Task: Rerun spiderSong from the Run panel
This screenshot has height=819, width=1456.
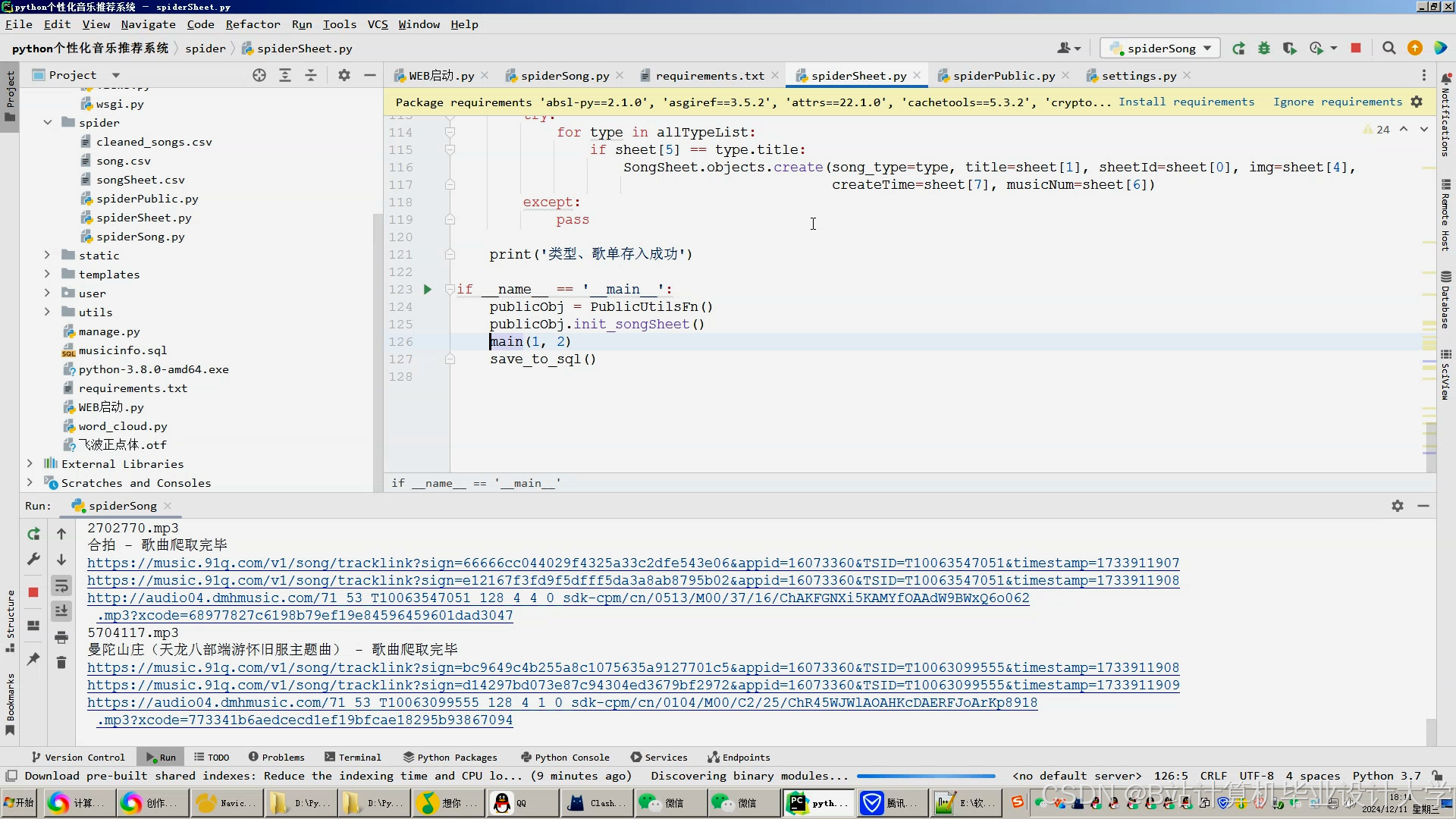Action: point(33,534)
